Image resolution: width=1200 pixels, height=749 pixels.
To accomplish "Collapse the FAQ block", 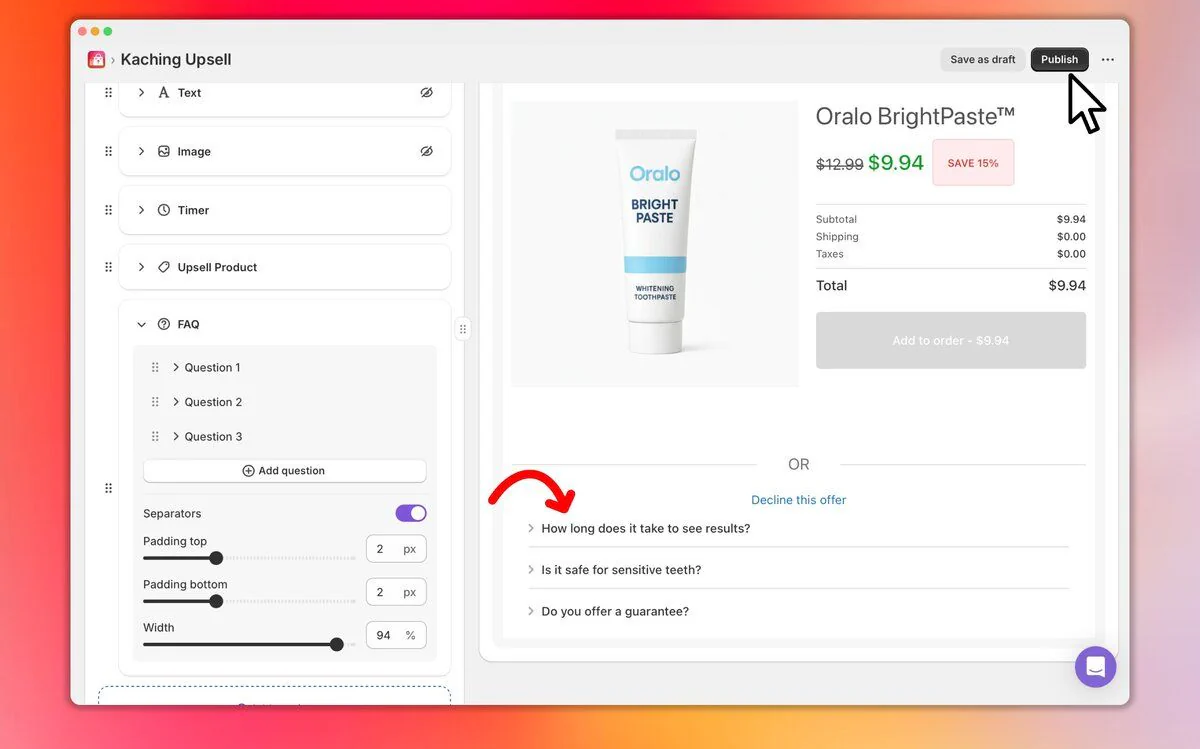I will [141, 324].
